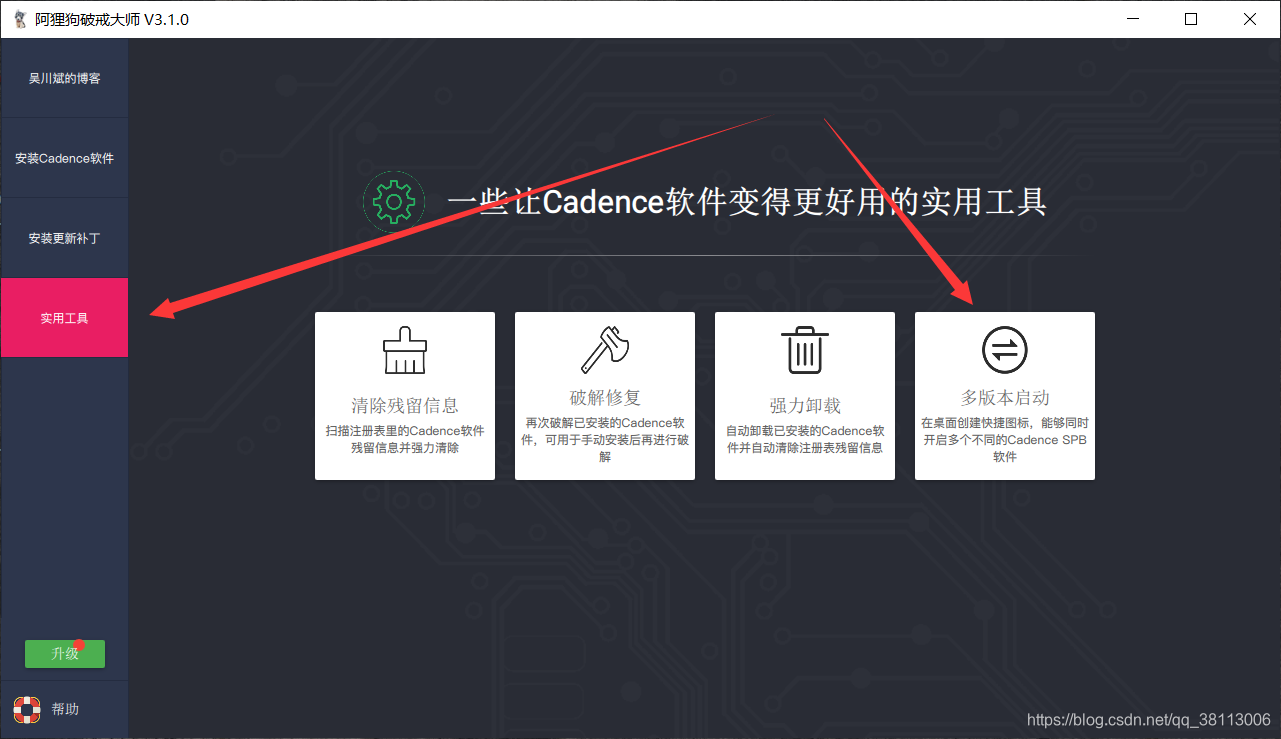This screenshot has width=1281, height=739.
Task: Click the axe icon for 破解修复
Action: (x=604, y=350)
